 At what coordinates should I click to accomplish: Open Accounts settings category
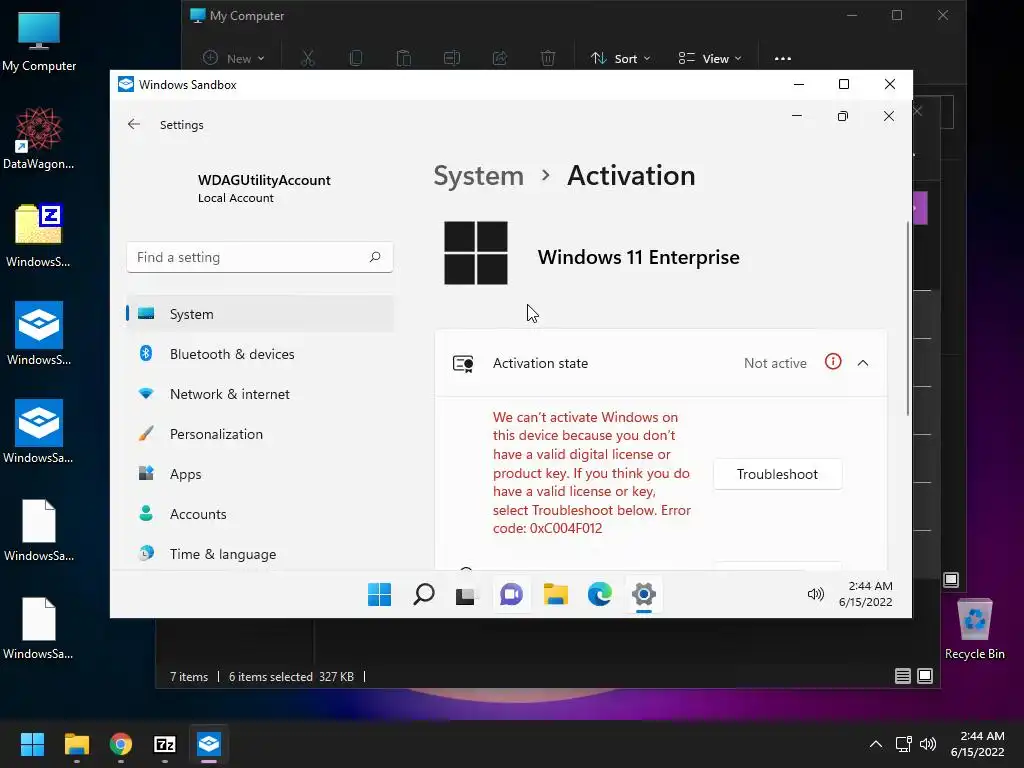(x=260, y=514)
